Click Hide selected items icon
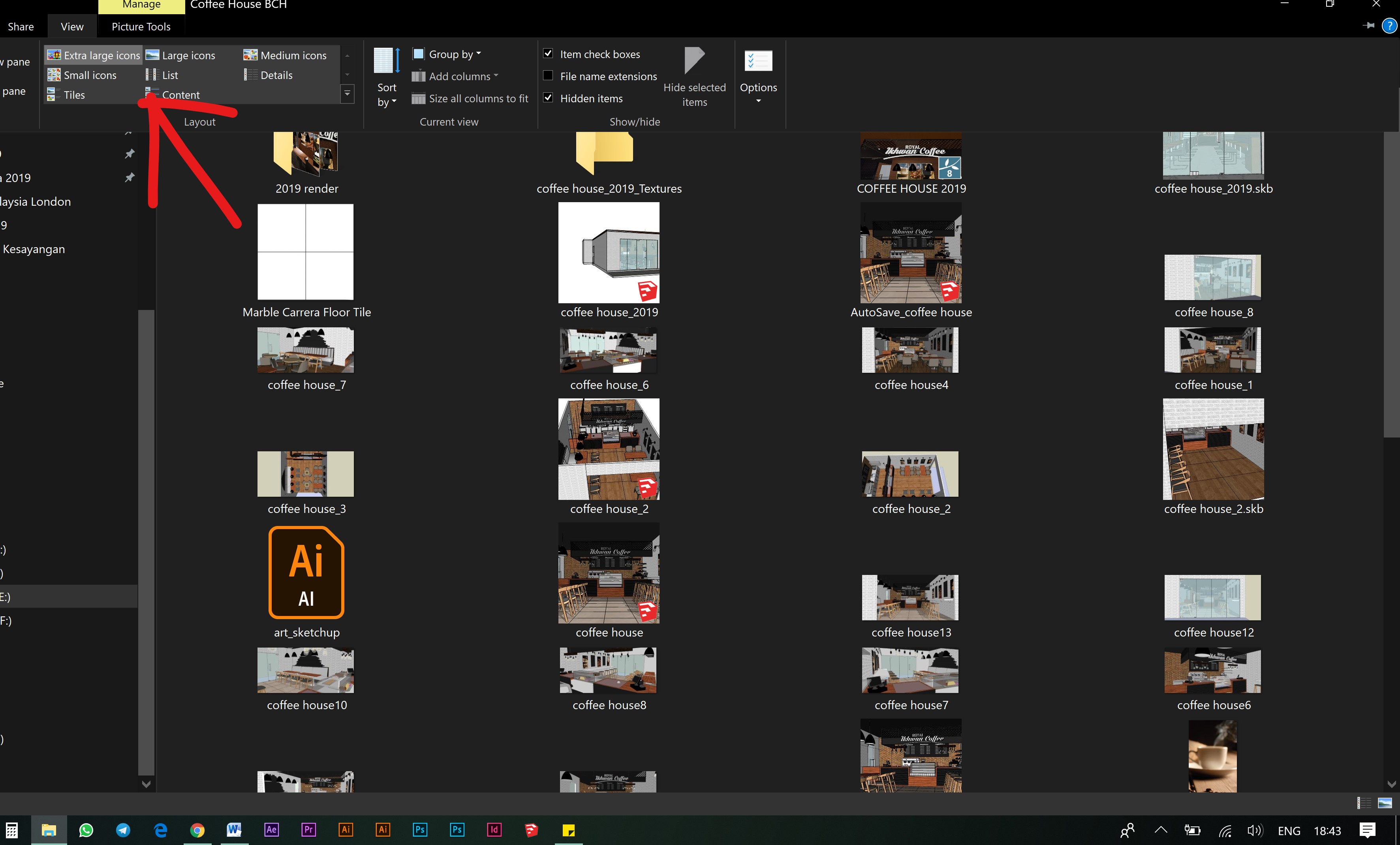 [x=694, y=61]
